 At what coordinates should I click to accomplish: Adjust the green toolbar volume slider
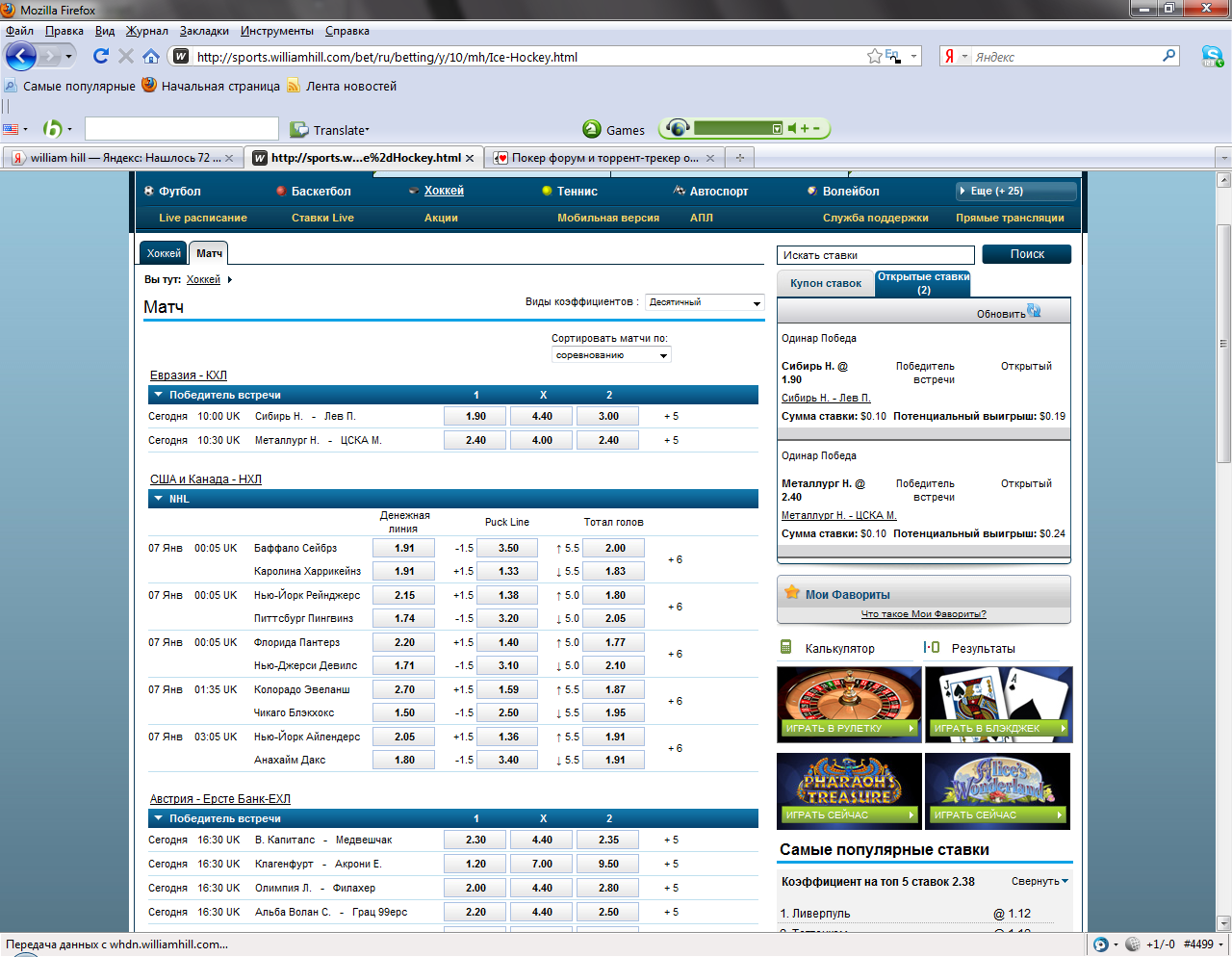pyautogui.click(x=737, y=128)
